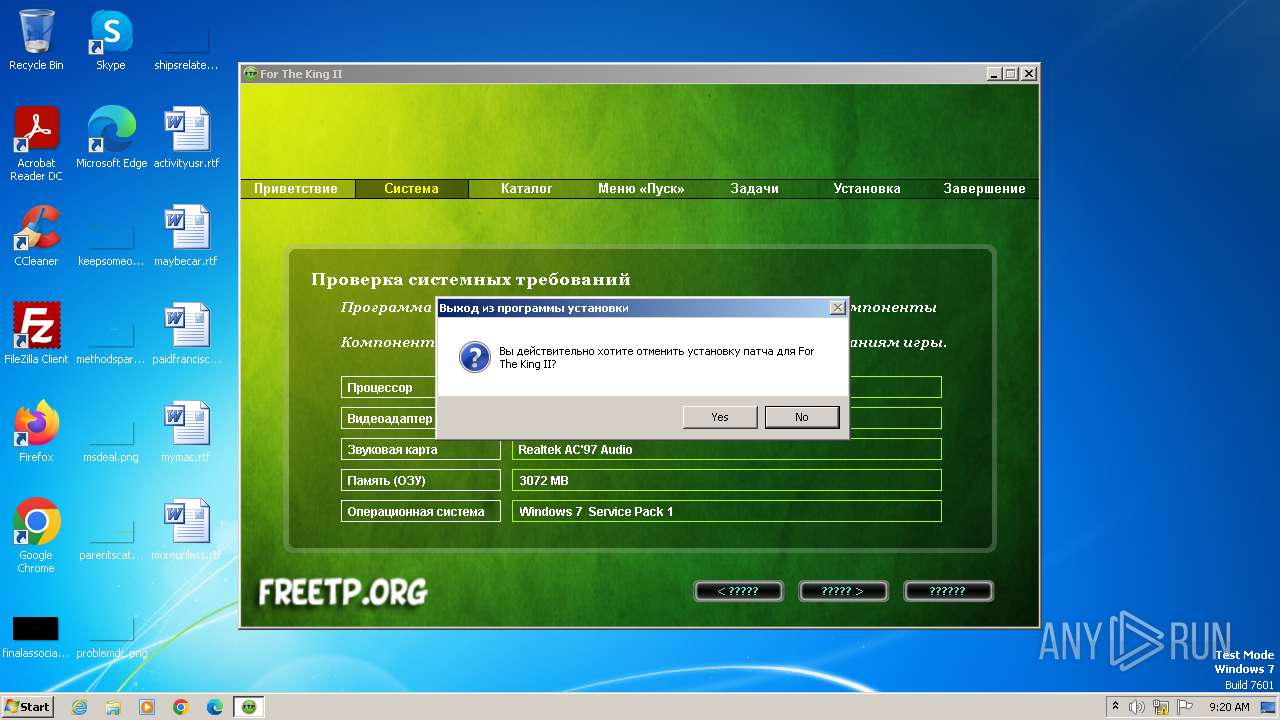Viewport: 1280px width, 720px height.
Task: Close the For The King II installer window
Action: coord(1029,74)
